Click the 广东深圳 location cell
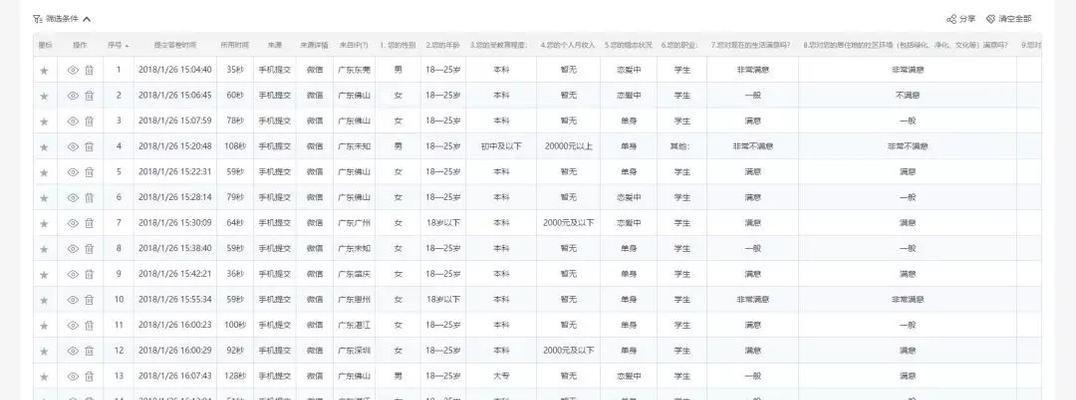Screen dimensions: 1076x400 pyautogui.click(x=354, y=351)
